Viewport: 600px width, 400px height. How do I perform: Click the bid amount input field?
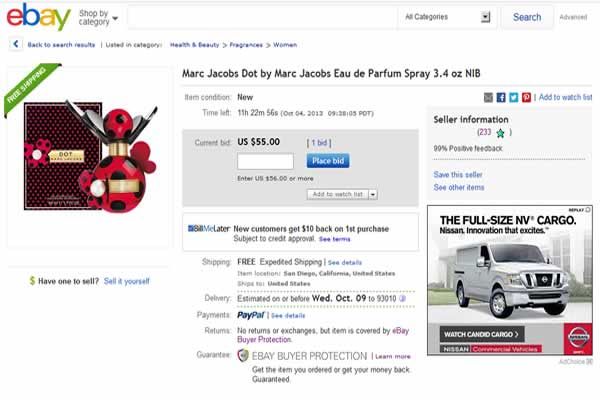point(265,161)
